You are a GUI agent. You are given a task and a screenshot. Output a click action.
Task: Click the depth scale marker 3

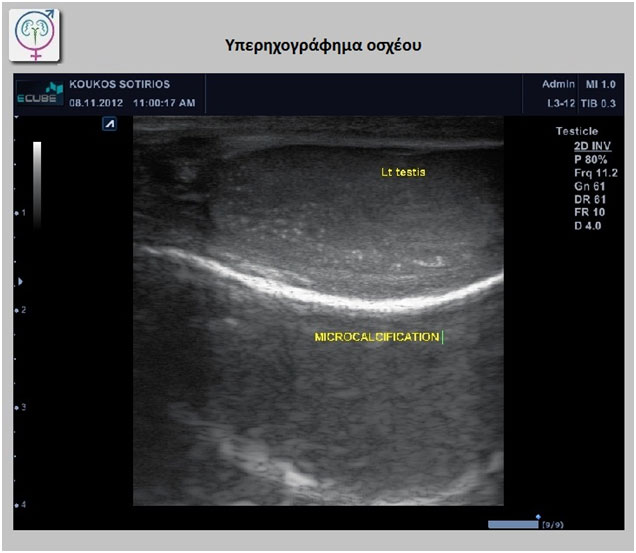tap(21, 407)
